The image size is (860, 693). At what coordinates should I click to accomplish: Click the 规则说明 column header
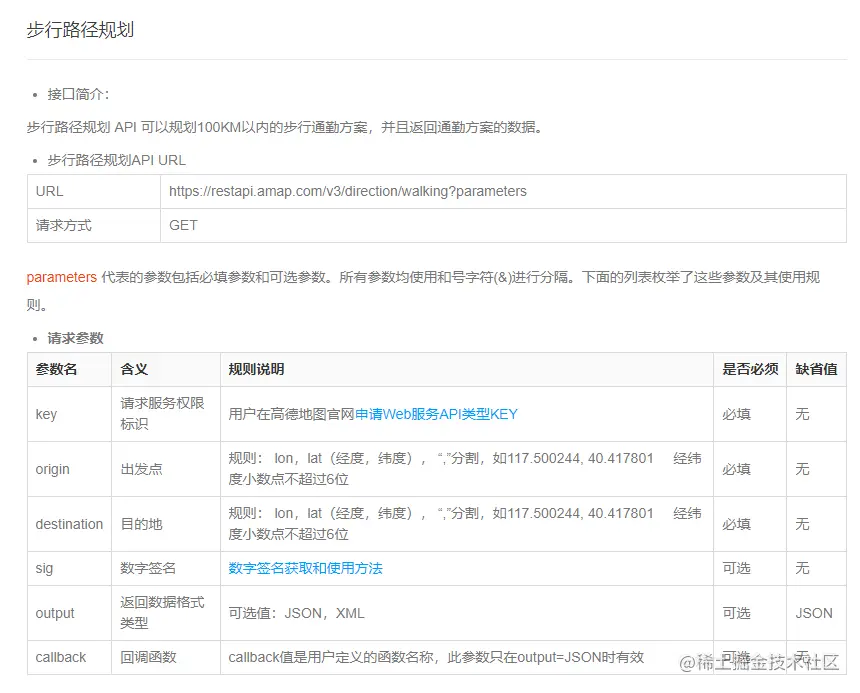467,370
